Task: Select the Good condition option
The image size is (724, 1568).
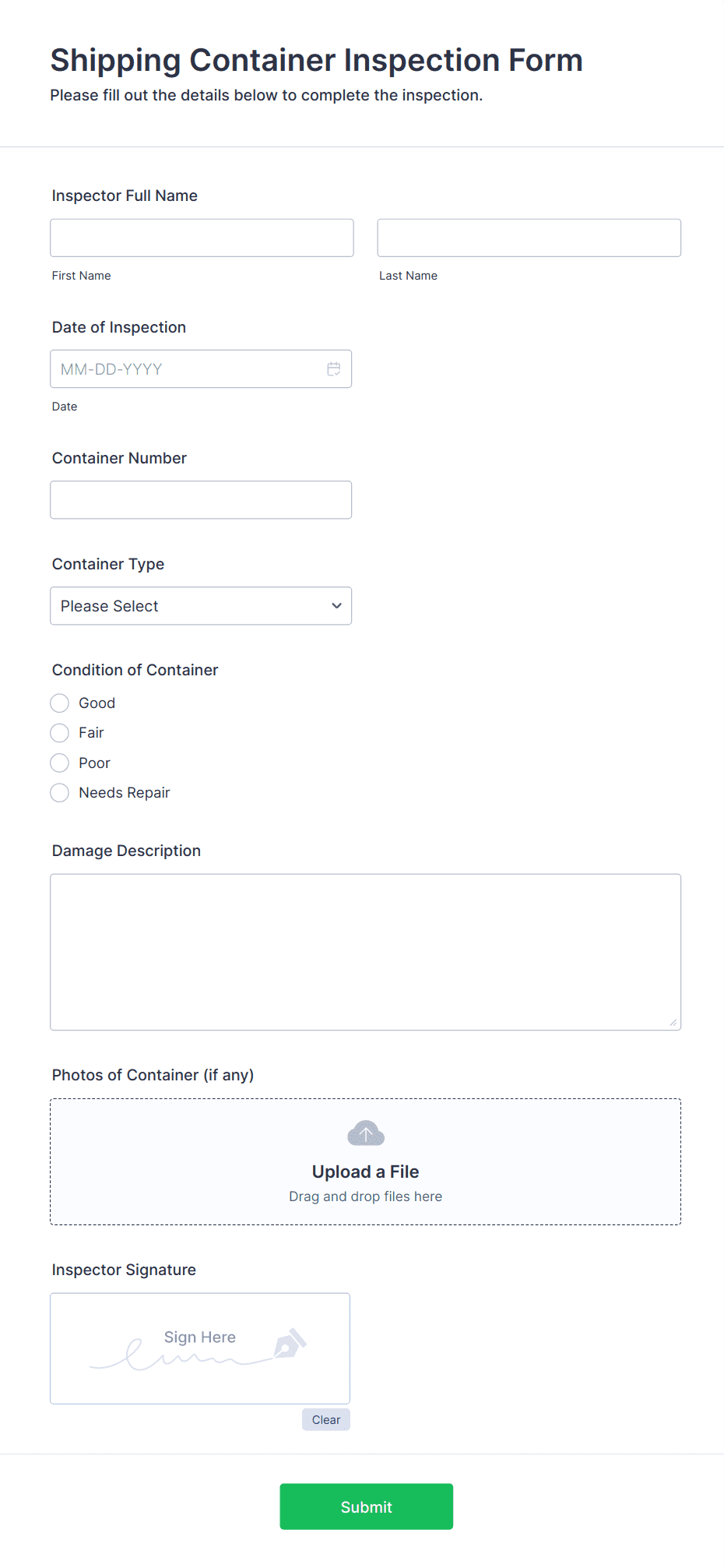Action: click(x=59, y=703)
